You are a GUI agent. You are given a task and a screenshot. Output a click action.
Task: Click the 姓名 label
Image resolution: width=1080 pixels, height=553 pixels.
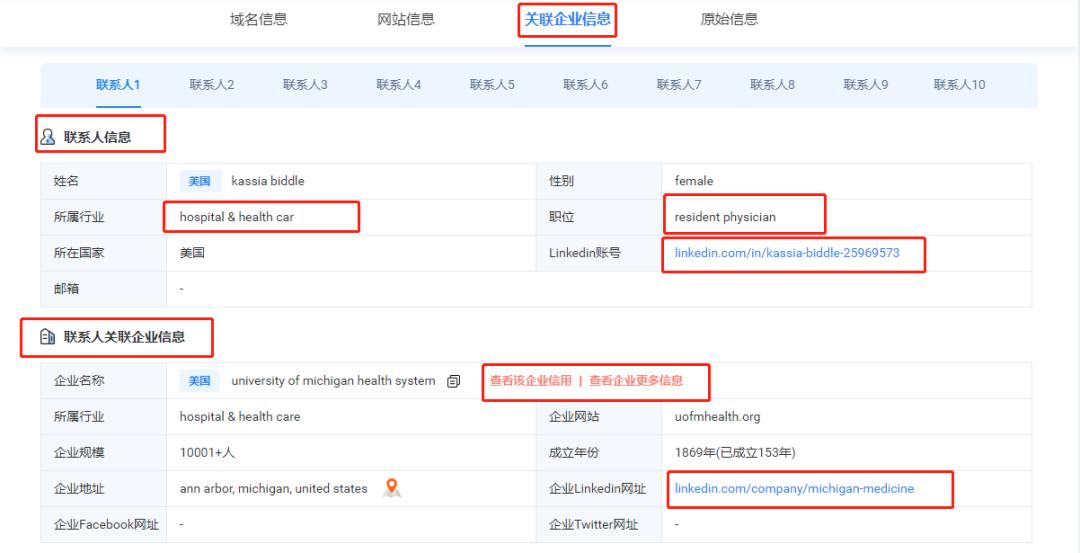66,181
